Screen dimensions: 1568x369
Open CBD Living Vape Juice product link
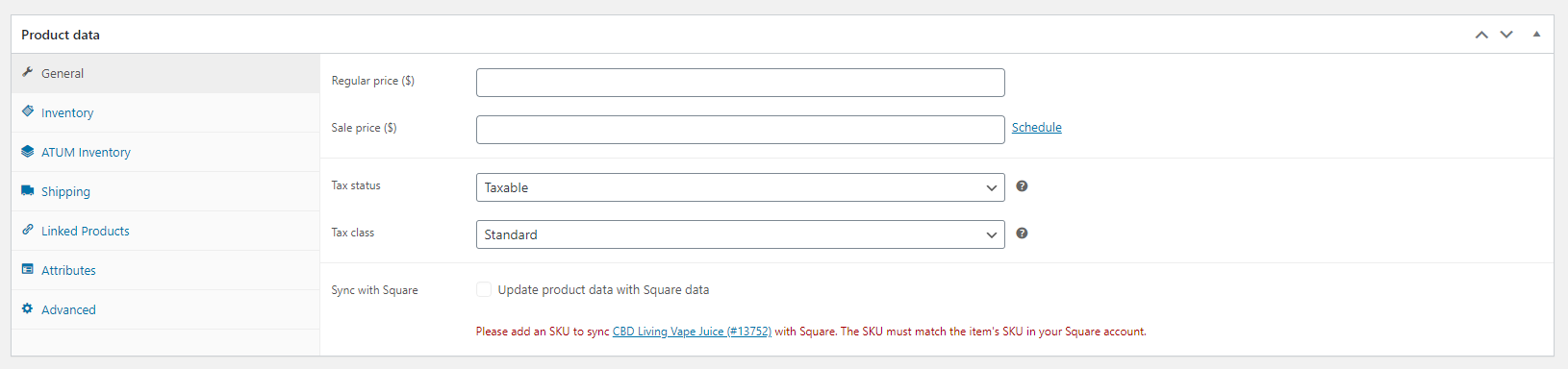[692, 332]
